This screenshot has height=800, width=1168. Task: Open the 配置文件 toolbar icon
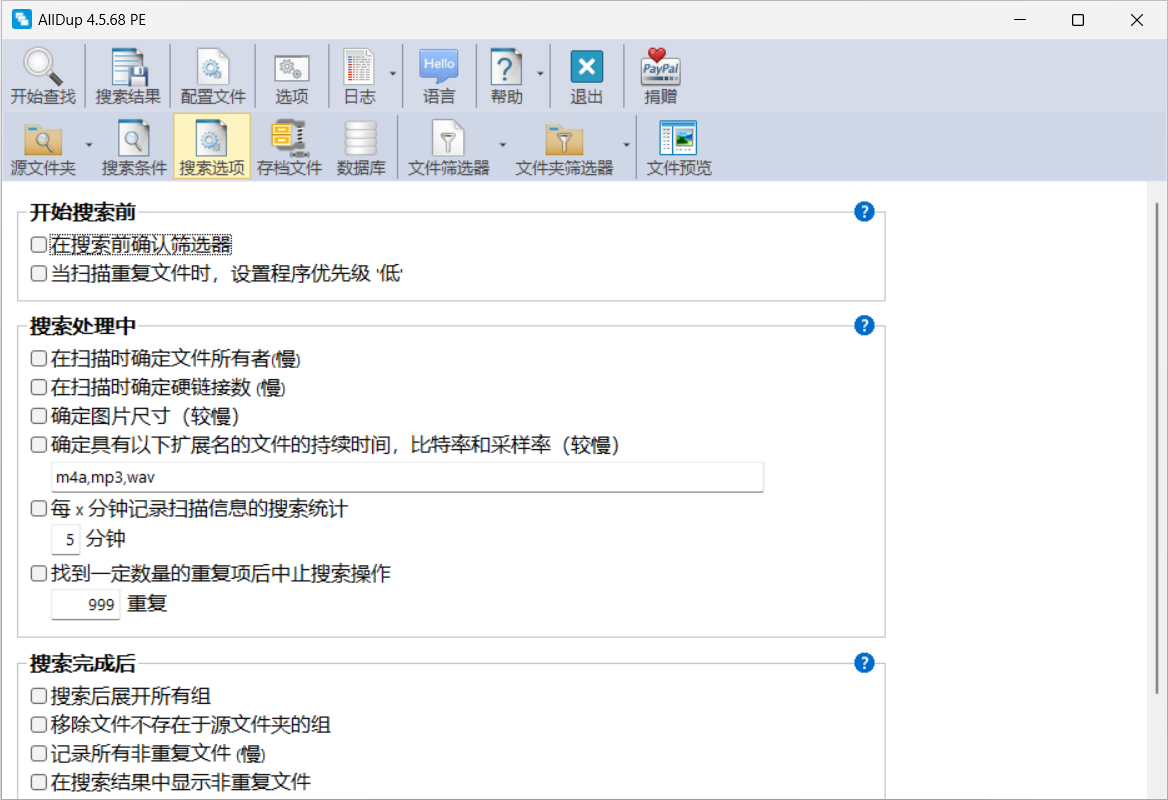pyautogui.click(x=213, y=68)
